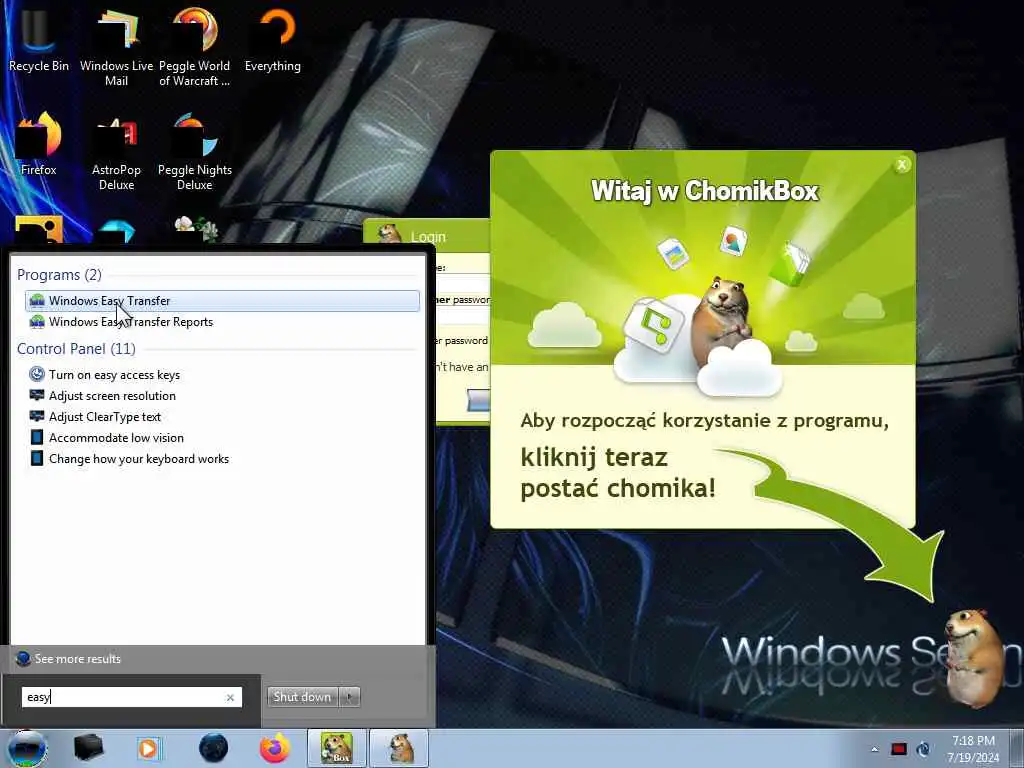Image resolution: width=1024 pixels, height=768 pixels.
Task: Click the blue button in Login window
Action: tap(478, 400)
